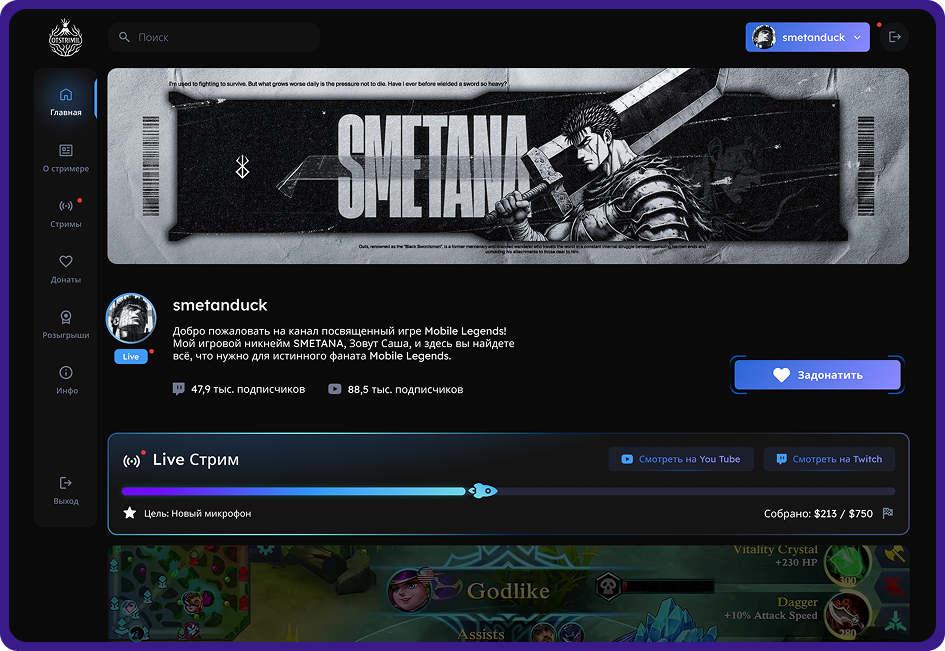The width and height of the screenshot is (945, 651).
Task: Open the Инфо sidebar item
Action: 66,380
